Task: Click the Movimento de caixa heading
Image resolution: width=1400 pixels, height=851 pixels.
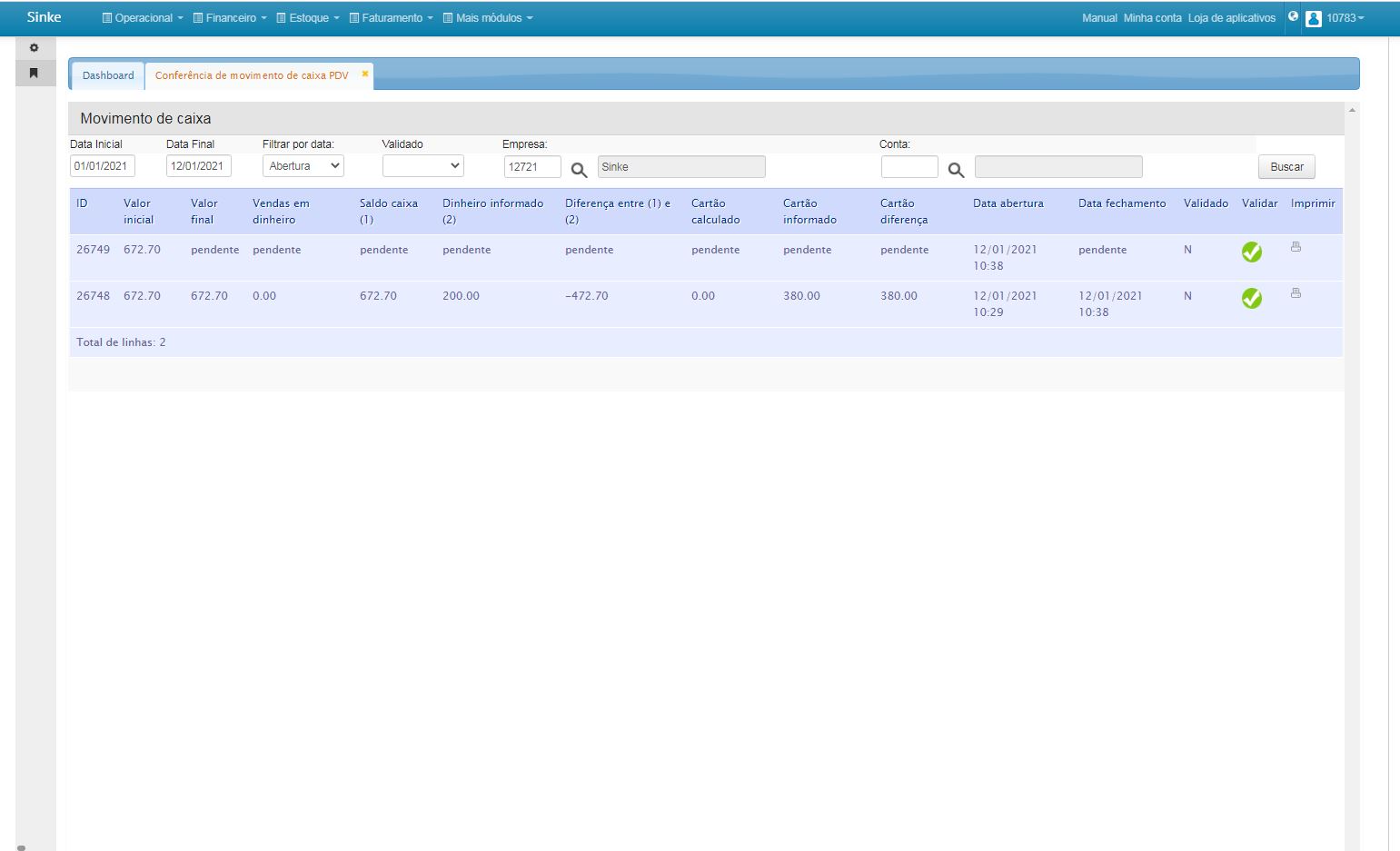Action: (145, 118)
